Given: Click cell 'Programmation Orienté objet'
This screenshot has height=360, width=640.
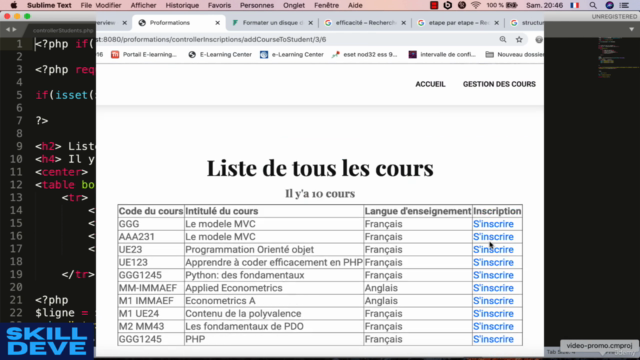Looking at the screenshot, I should (274, 249).
